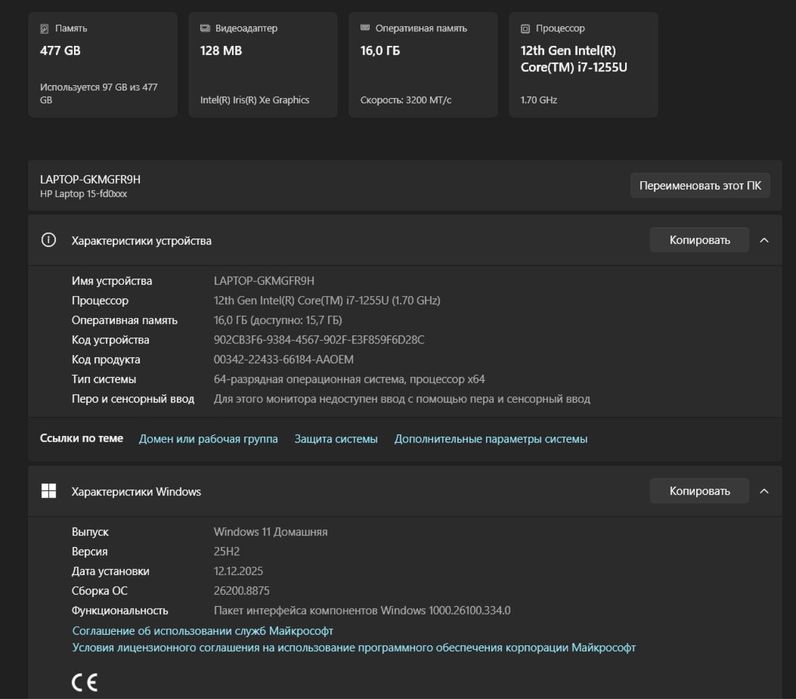Click the Выпуск label
This screenshot has height=699, width=796.
(x=90, y=532)
